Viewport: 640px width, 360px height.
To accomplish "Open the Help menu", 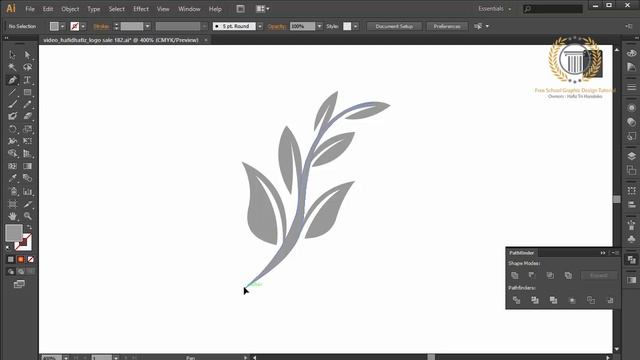I will 215,9.
